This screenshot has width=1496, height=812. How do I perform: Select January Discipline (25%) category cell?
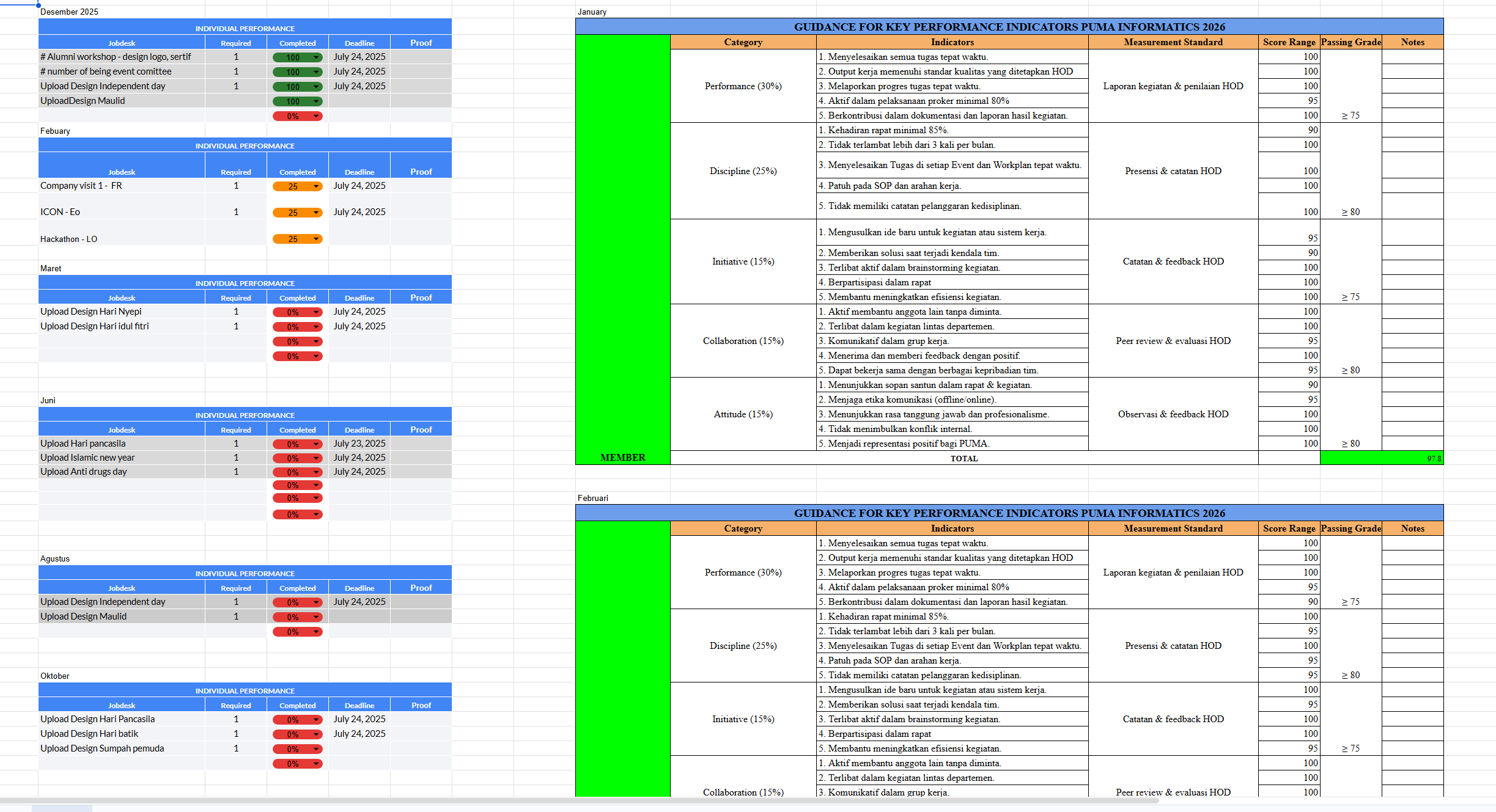pos(743,171)
